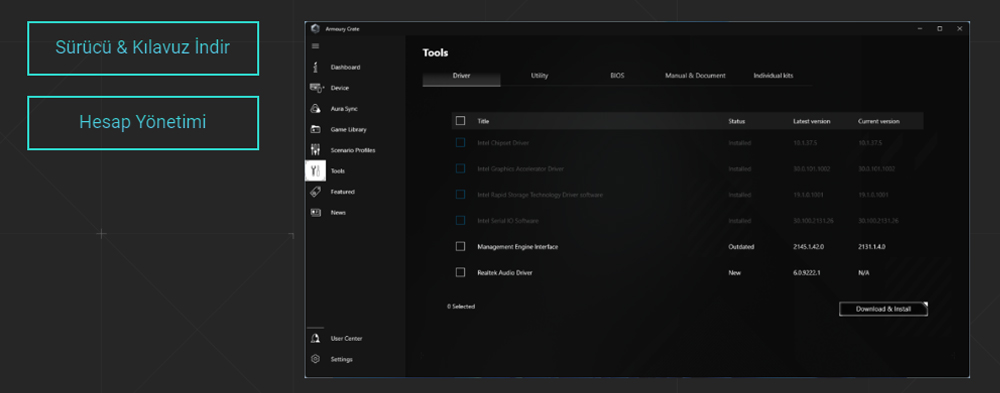The width and height of the screenshot is (1000, 393).
Task: Open User Center label in the sidebar
Action: [346, 339]
